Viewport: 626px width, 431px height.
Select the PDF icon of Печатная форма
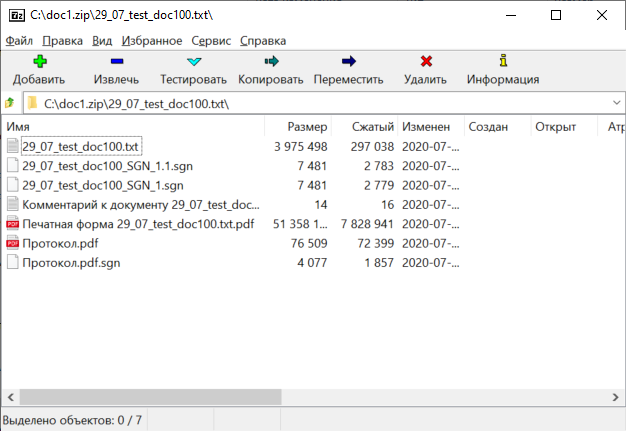coord(13,223)
